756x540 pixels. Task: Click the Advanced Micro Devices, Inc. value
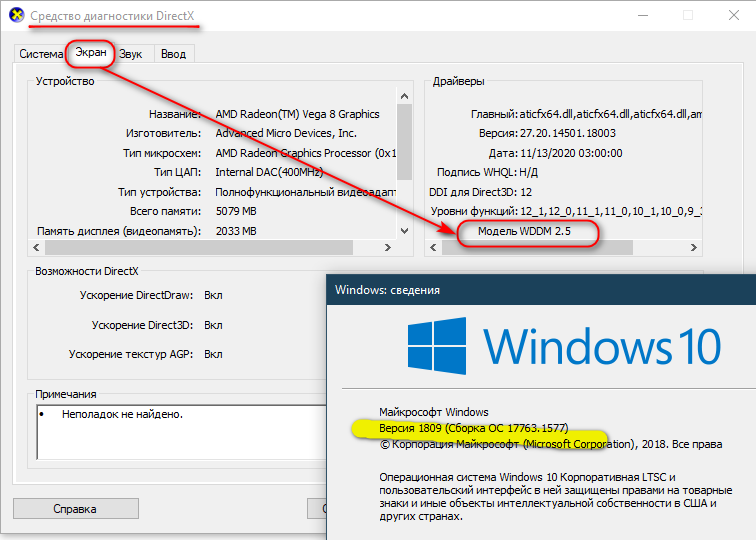pos(286,134)
